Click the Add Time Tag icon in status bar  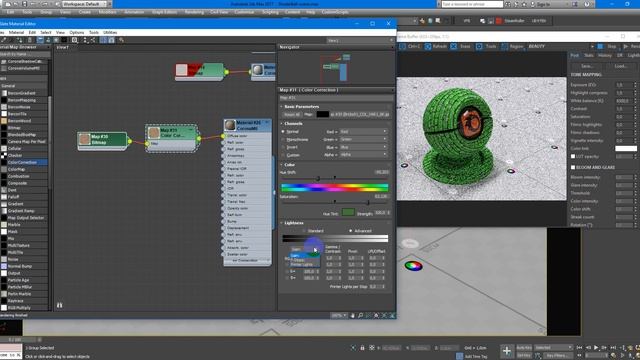click(459, 356)
